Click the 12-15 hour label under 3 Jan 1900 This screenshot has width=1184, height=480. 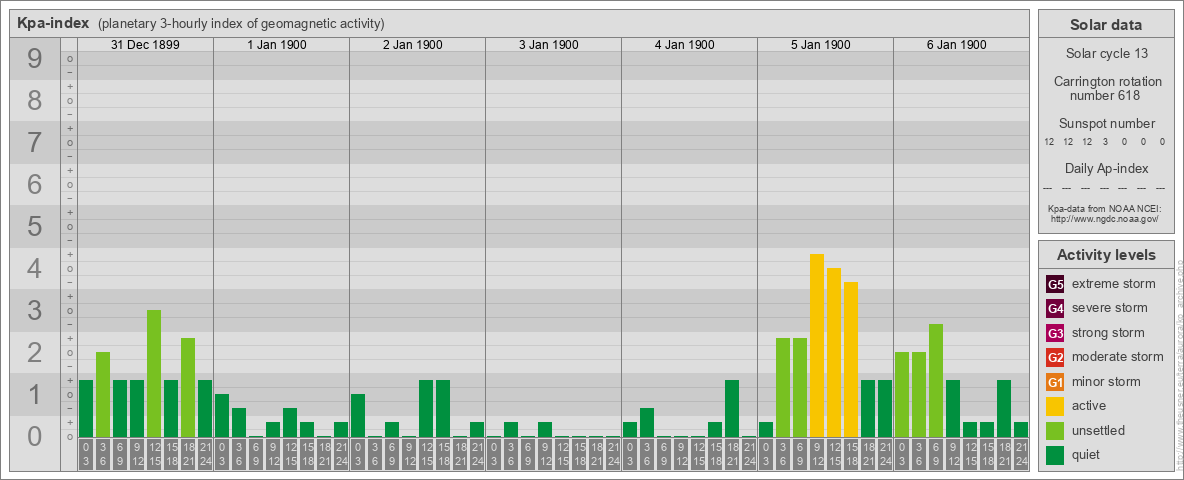pyautogui.click(x=562, y=455)
